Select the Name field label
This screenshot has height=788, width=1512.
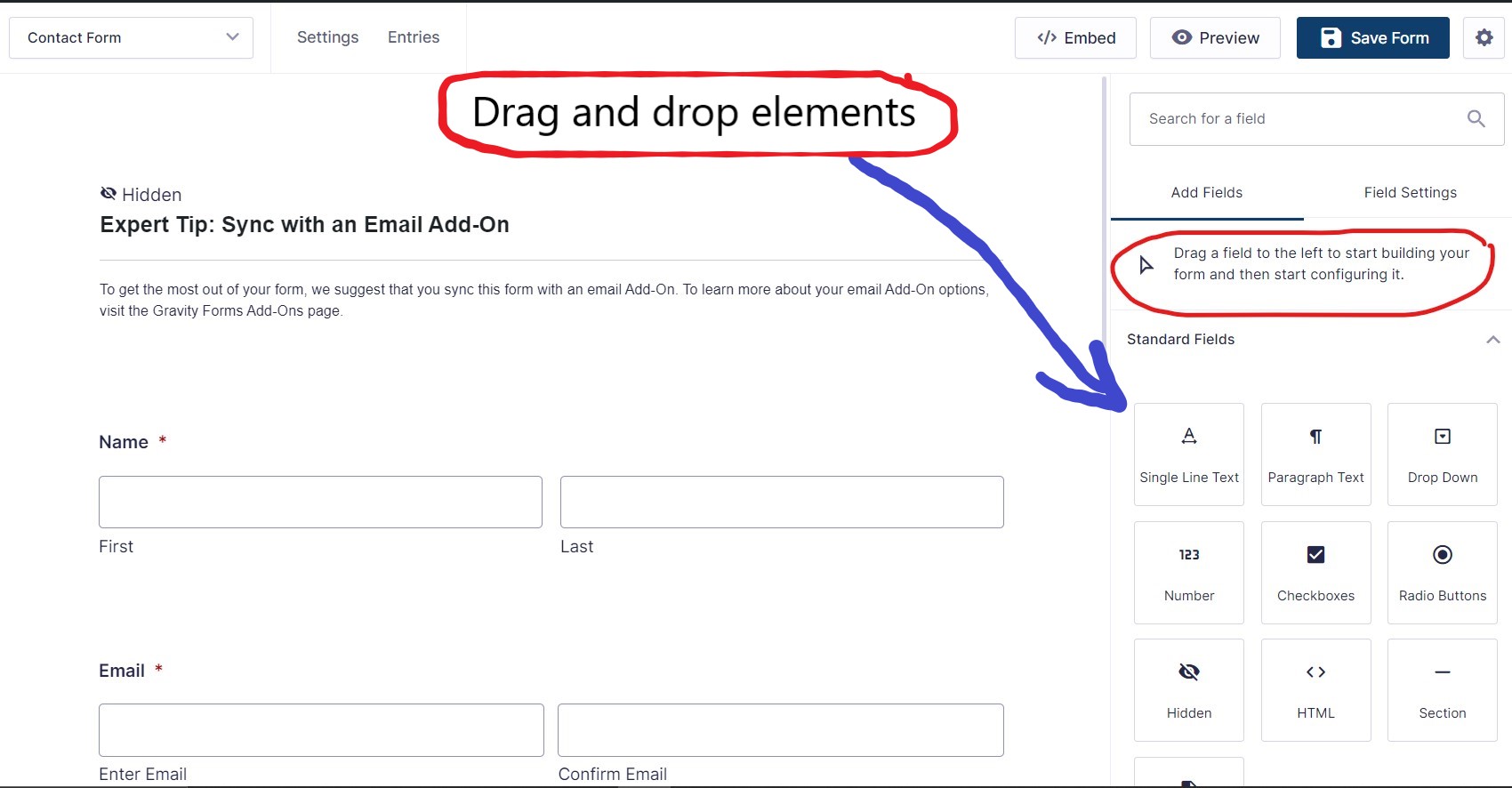(x=124, y=442)
